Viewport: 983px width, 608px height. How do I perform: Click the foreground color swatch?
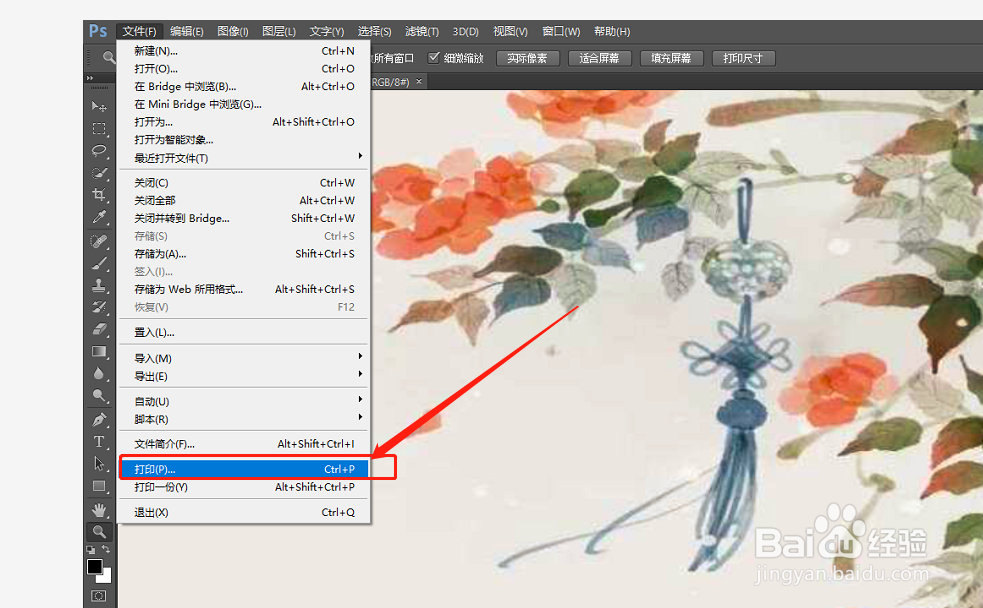coord(95,566)
